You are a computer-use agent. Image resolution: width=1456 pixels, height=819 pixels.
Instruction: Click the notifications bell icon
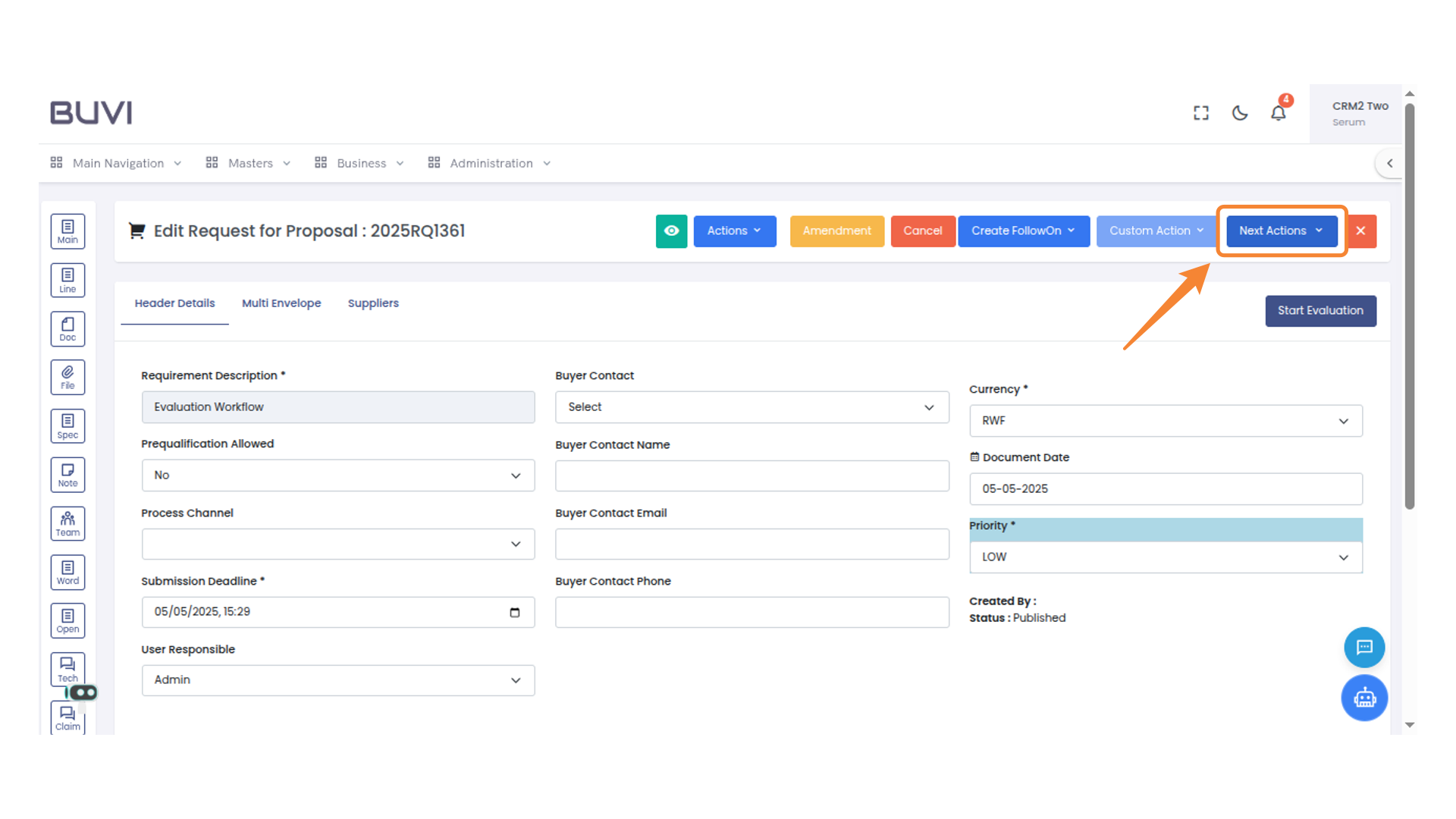click(1279, 113)
